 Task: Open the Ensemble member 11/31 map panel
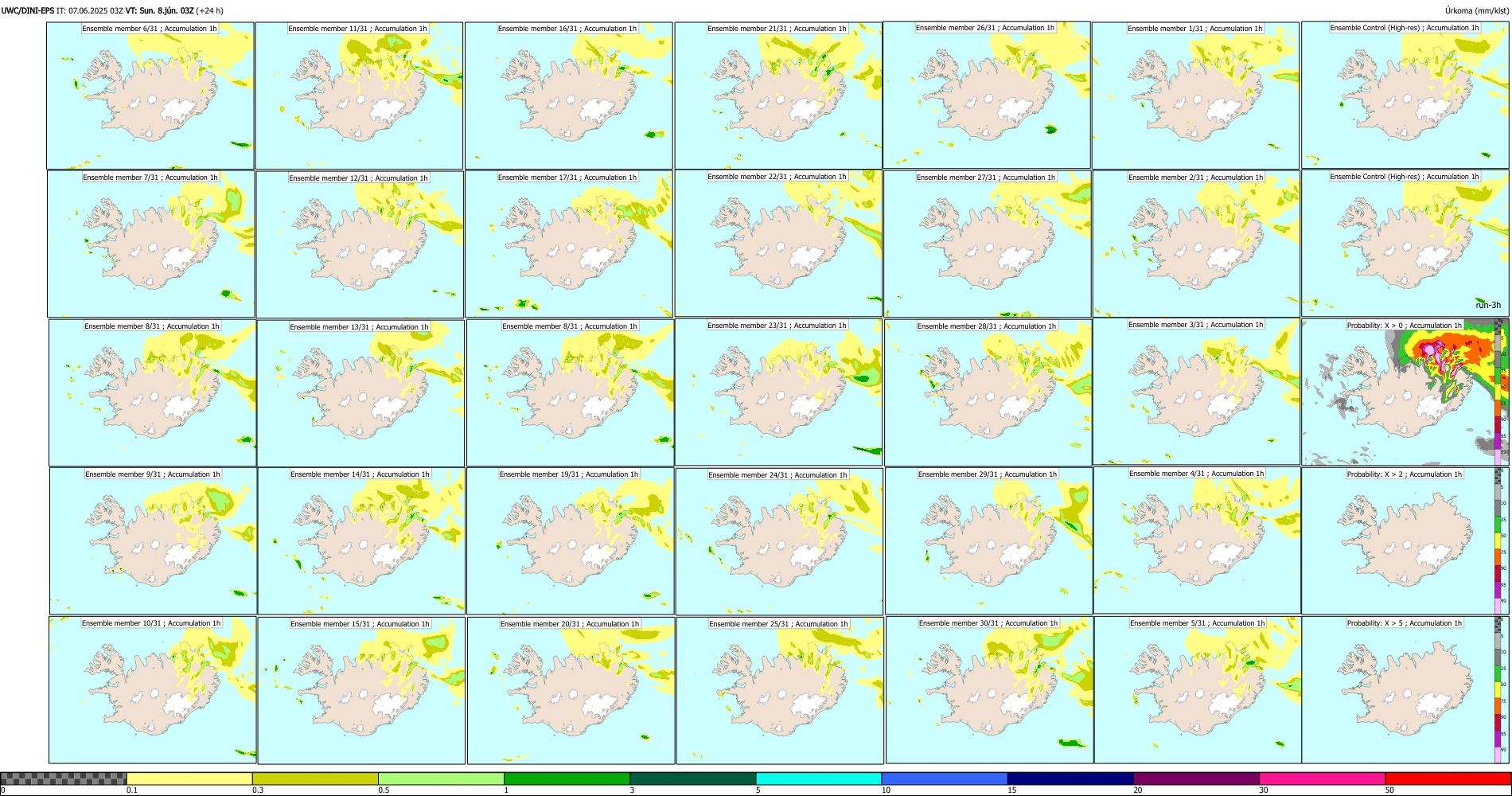[359, 96]
